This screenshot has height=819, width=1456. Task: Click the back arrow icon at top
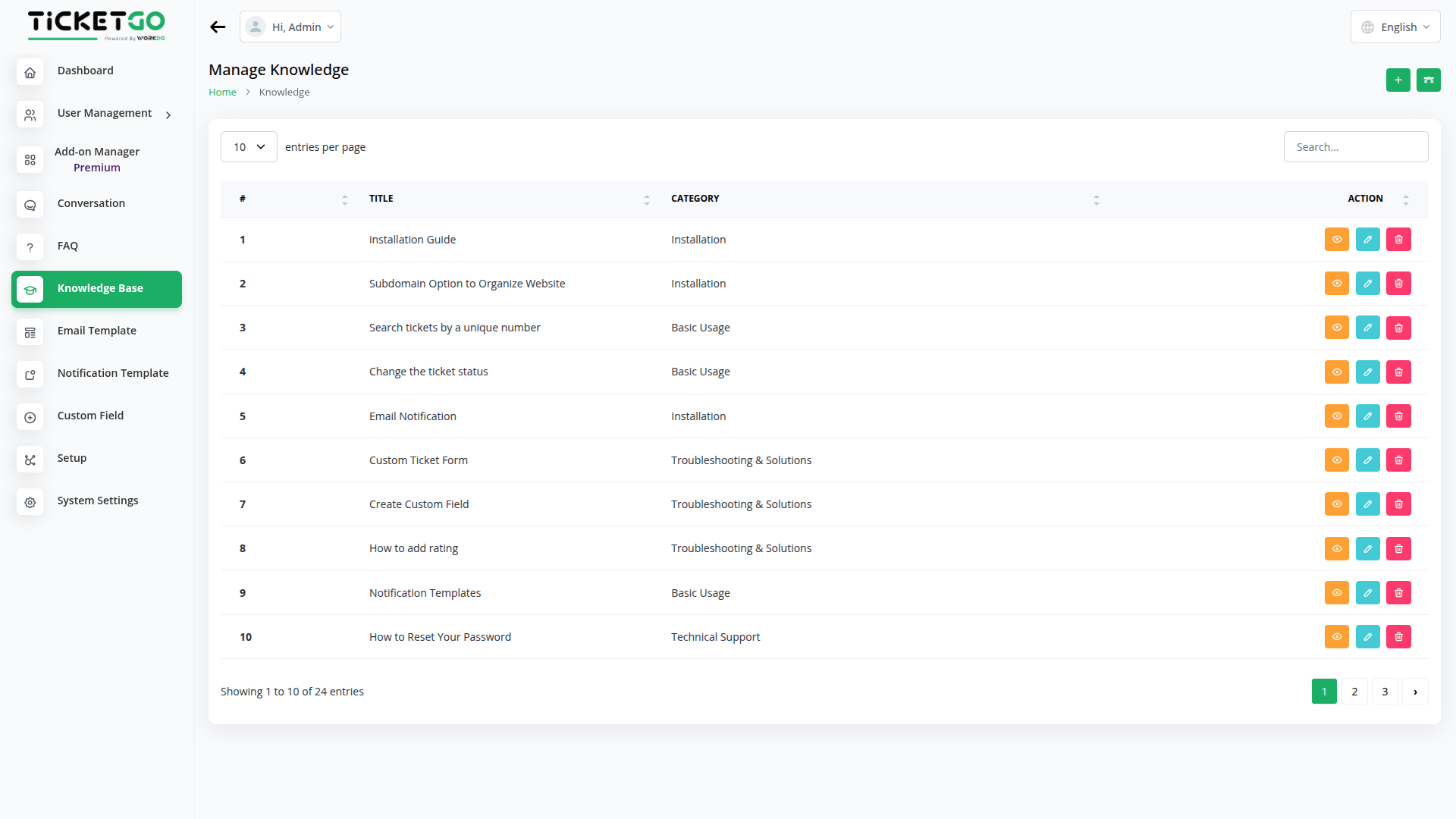(x=218, y=27)
